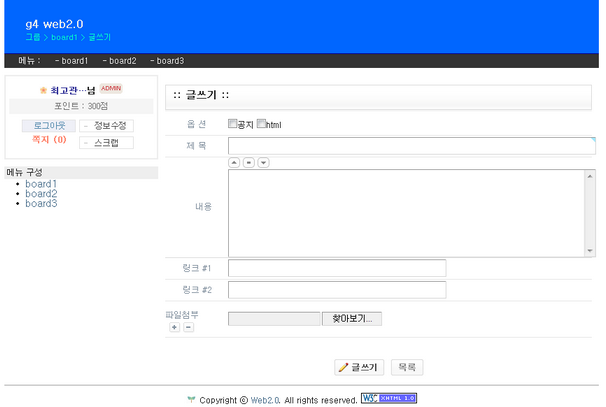This screenshot has width=606, height=407.
Task: Remove file attachment with minus icon
Action: pos(188,327)
